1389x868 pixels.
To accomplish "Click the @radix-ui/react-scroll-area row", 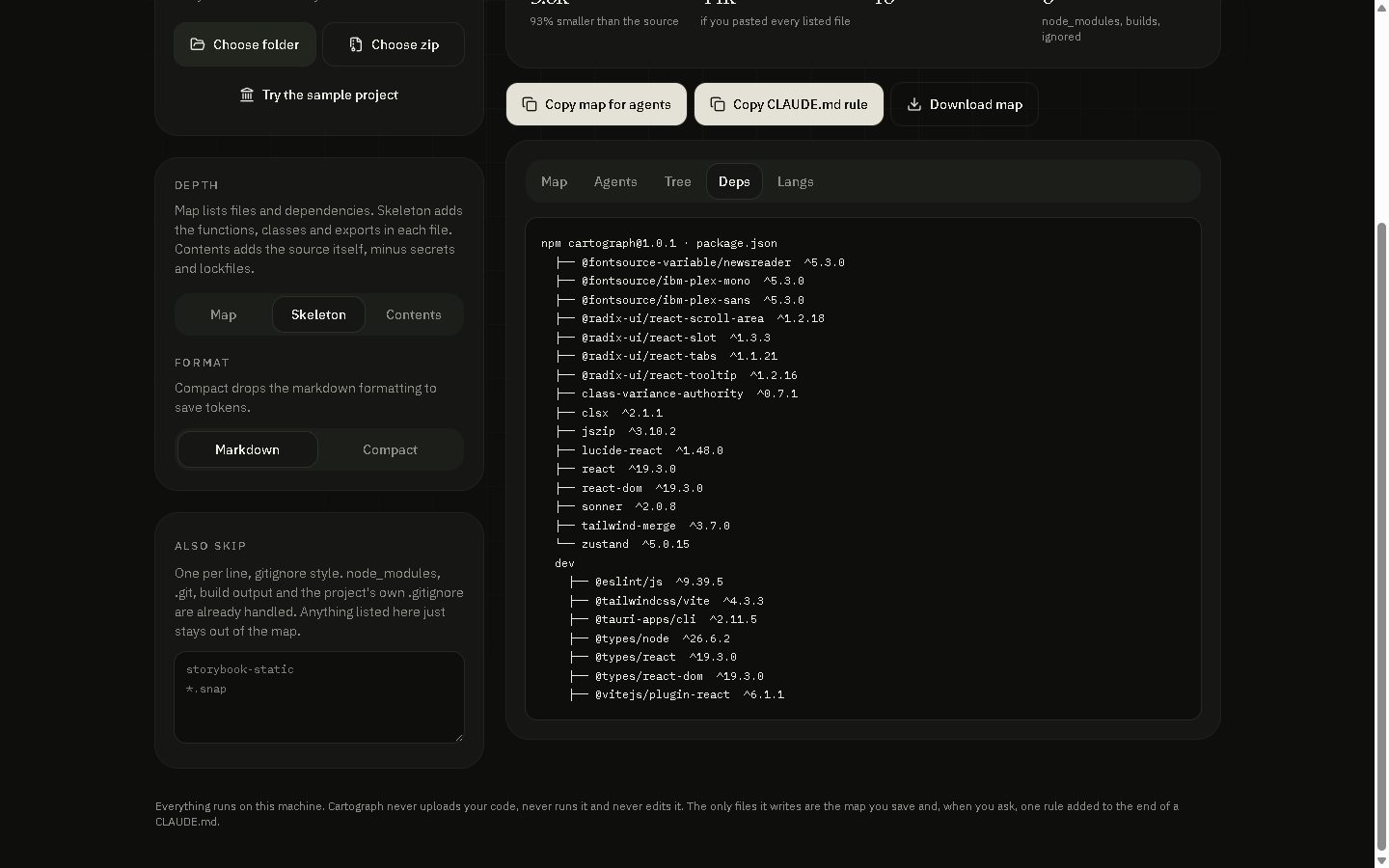I will coord(690,318).
